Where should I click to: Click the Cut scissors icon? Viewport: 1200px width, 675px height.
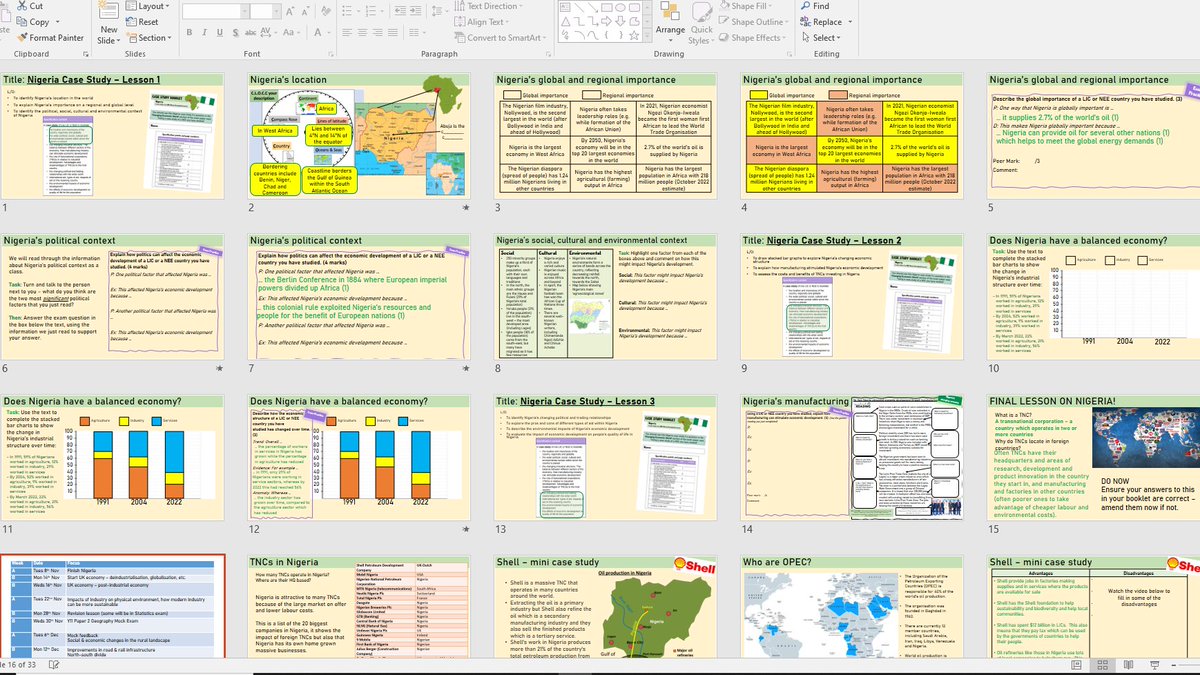[x=22, y=6]
